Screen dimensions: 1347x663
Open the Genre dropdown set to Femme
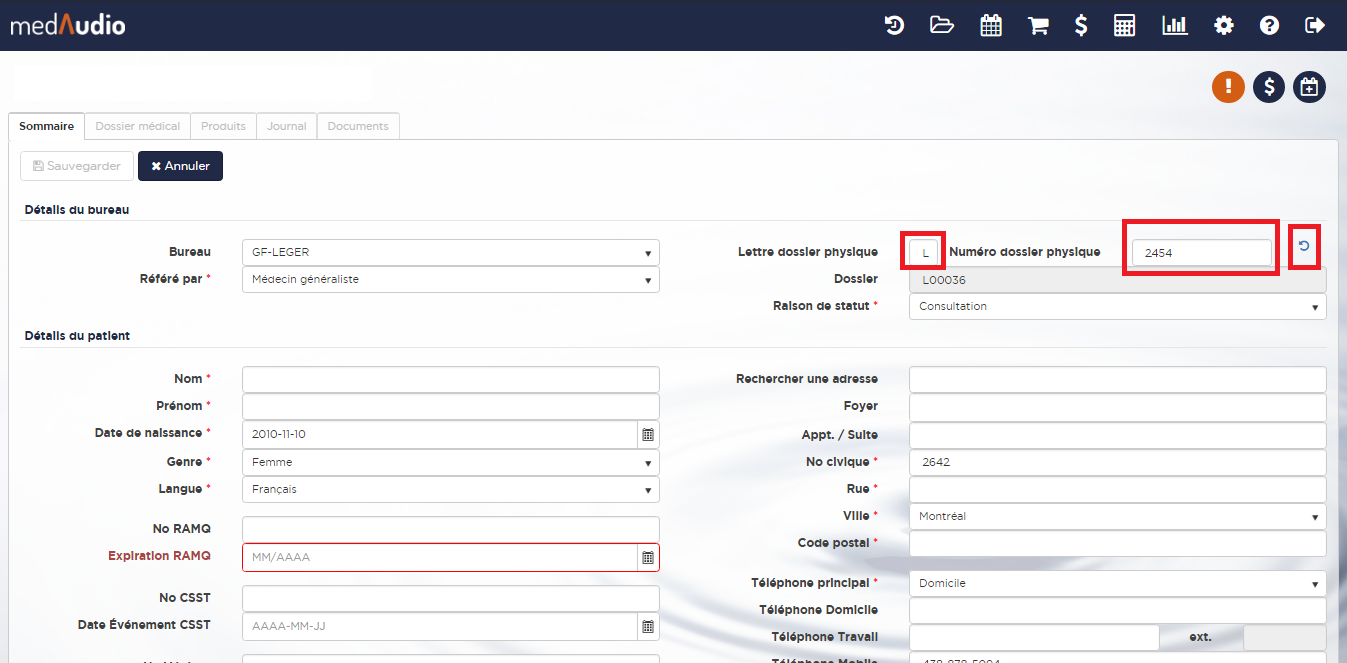click(450, 462)
